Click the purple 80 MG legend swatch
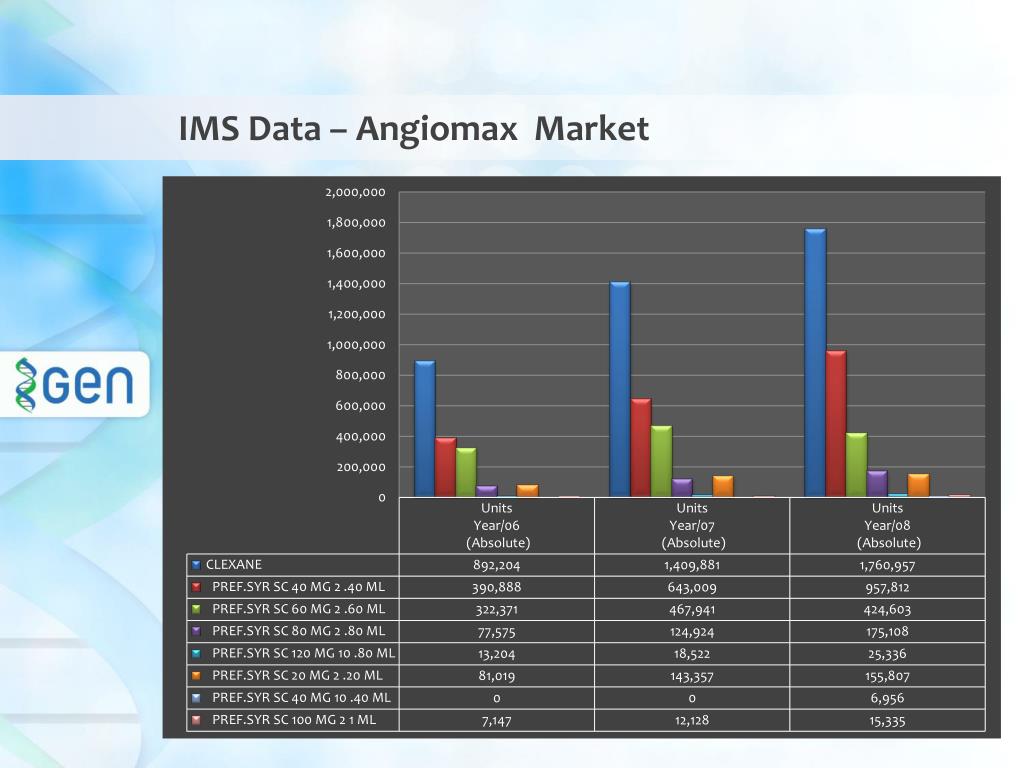The width and height of the screenshot is (1024, 768). pyautogui.click(x=196, y=632)
